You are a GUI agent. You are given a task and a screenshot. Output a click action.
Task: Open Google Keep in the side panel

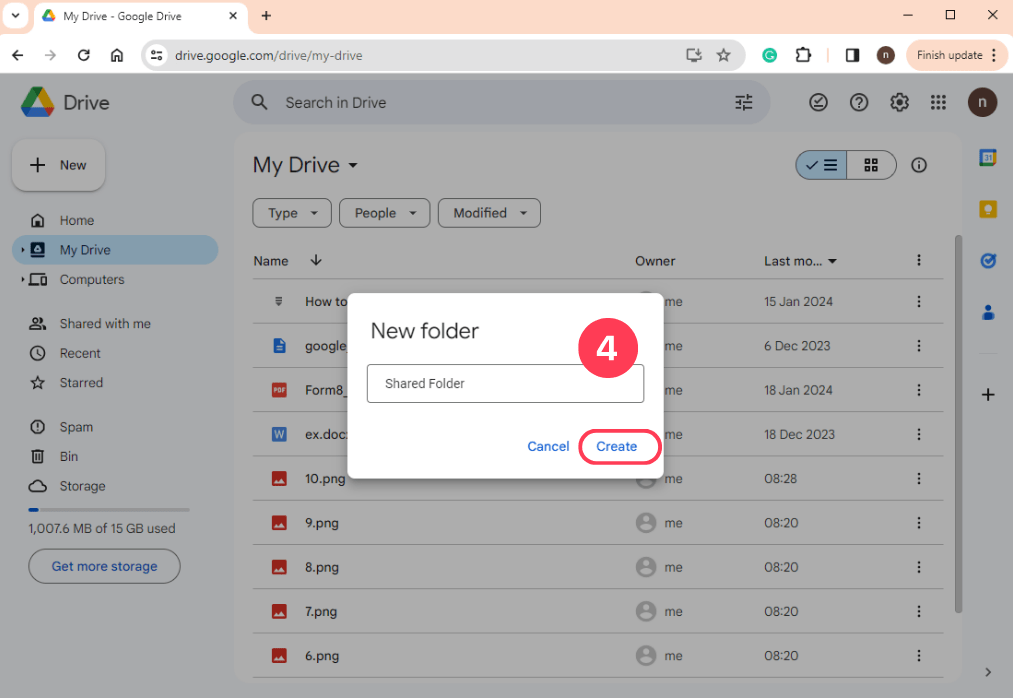point(988,209)
